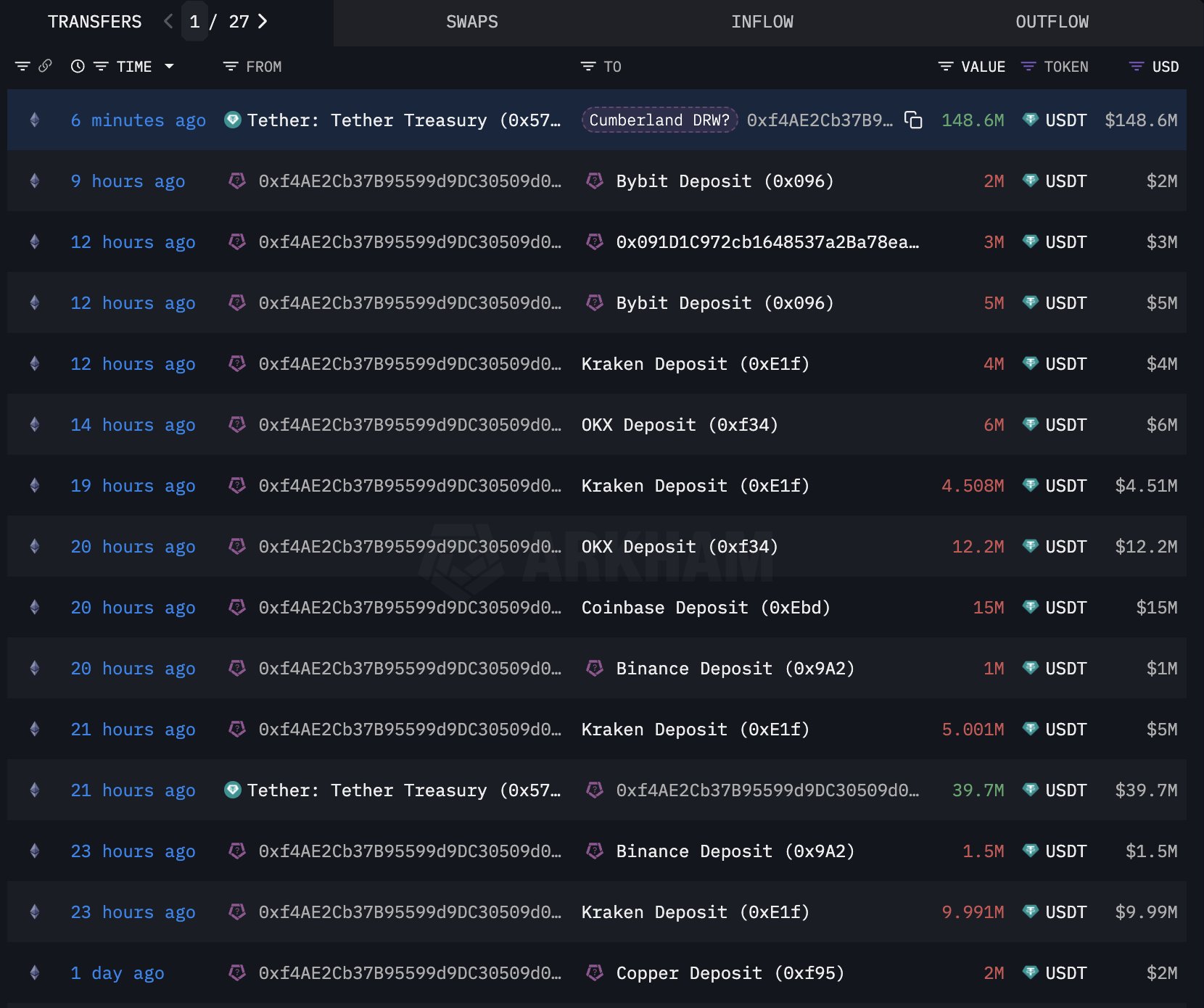The image size is (1204, 1008).
Task: Open the Cumberland DRW? label
Action: (659, 120)
